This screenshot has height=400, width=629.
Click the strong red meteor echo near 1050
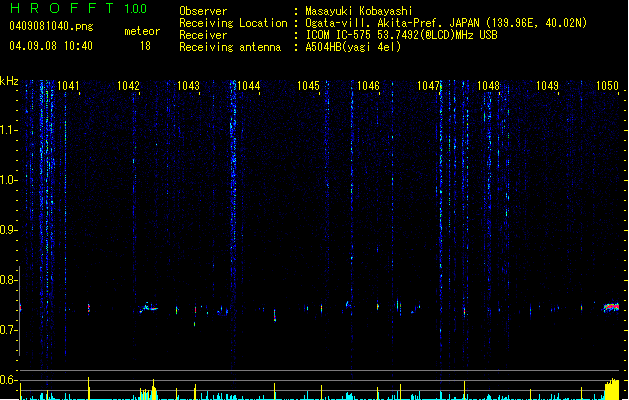[611, 307]
